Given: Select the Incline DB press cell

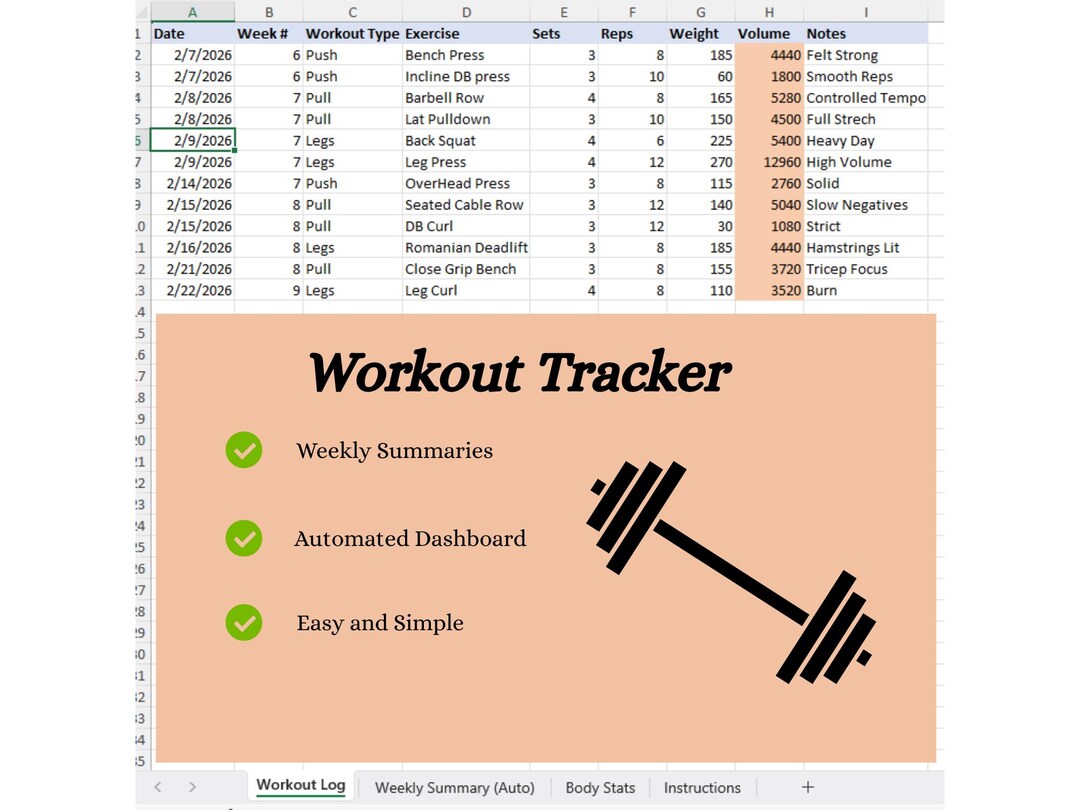Looking at the screenshot, I should click(466, 76).
